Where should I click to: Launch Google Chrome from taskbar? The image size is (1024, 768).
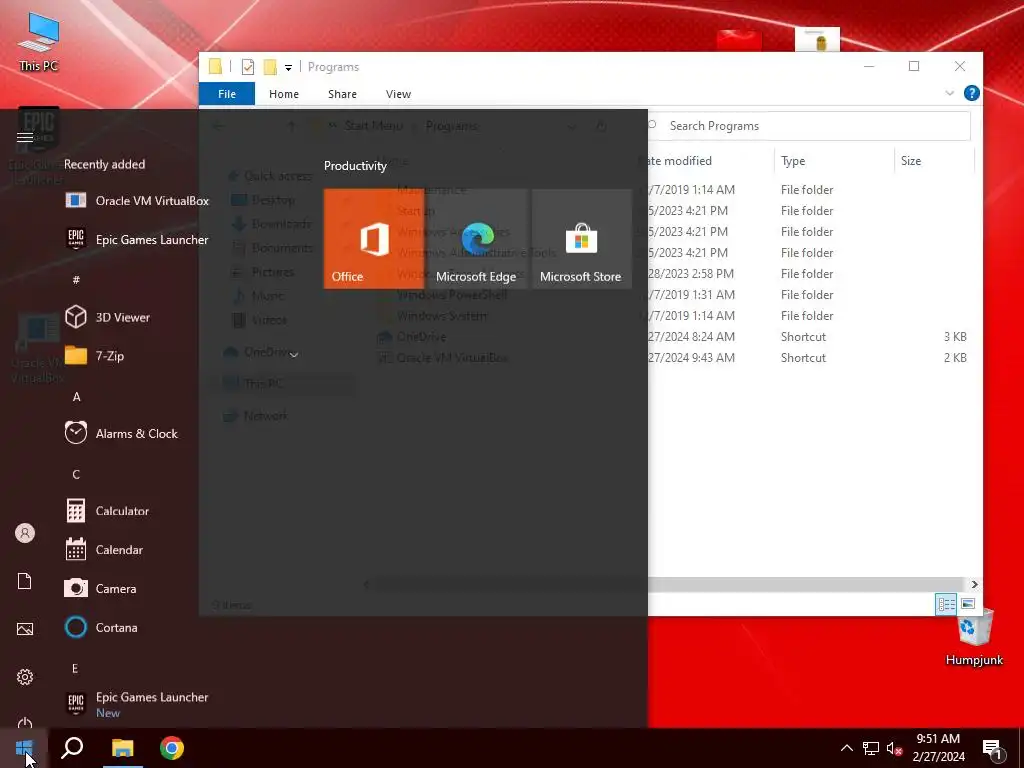point(172,748)
